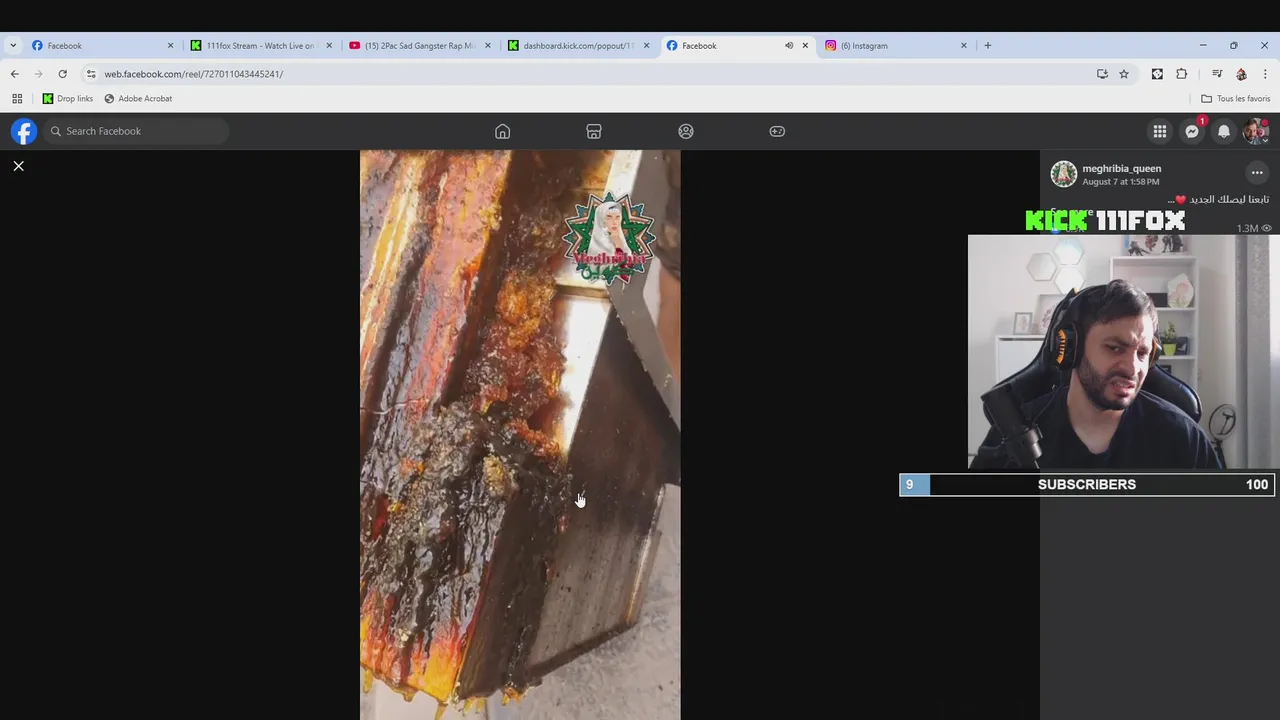Screen dimensions: 1280x720
Task: Open Drop links bookmark
Action: coord(68,98)
